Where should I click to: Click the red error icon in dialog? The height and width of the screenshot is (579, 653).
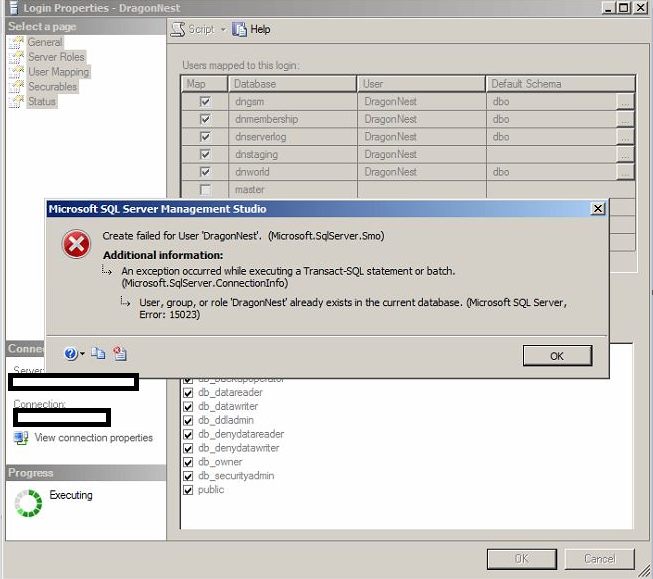click(76, 244)
